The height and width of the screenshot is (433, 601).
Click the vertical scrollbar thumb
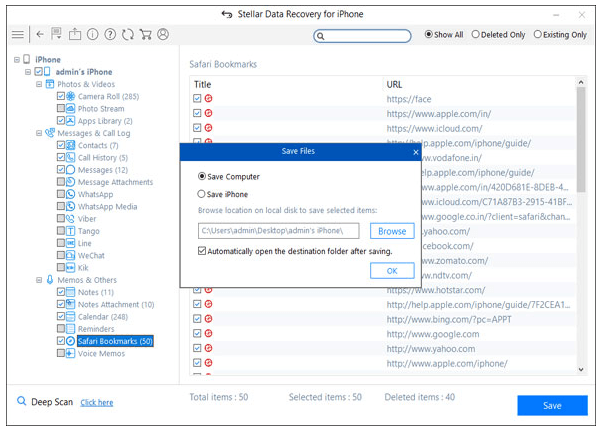tap(581, 139)
